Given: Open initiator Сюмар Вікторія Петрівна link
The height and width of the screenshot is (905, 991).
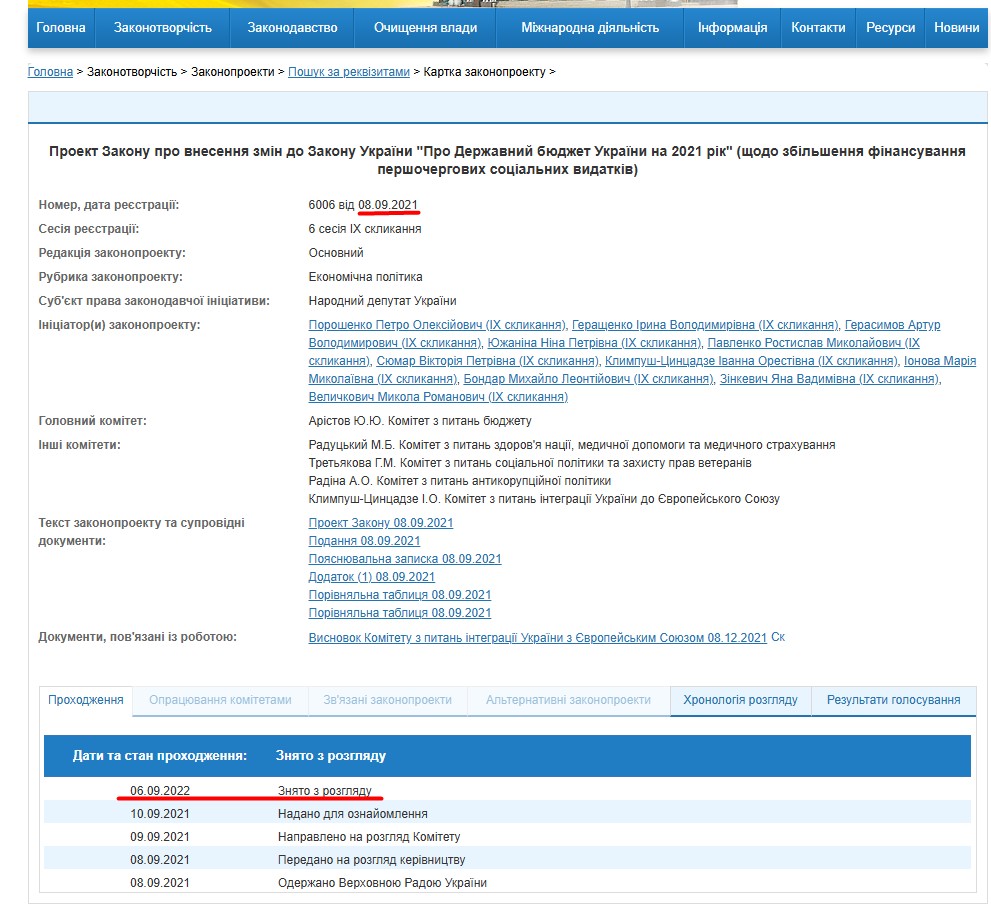Looking at the screenshot, I should click(487, 361).
